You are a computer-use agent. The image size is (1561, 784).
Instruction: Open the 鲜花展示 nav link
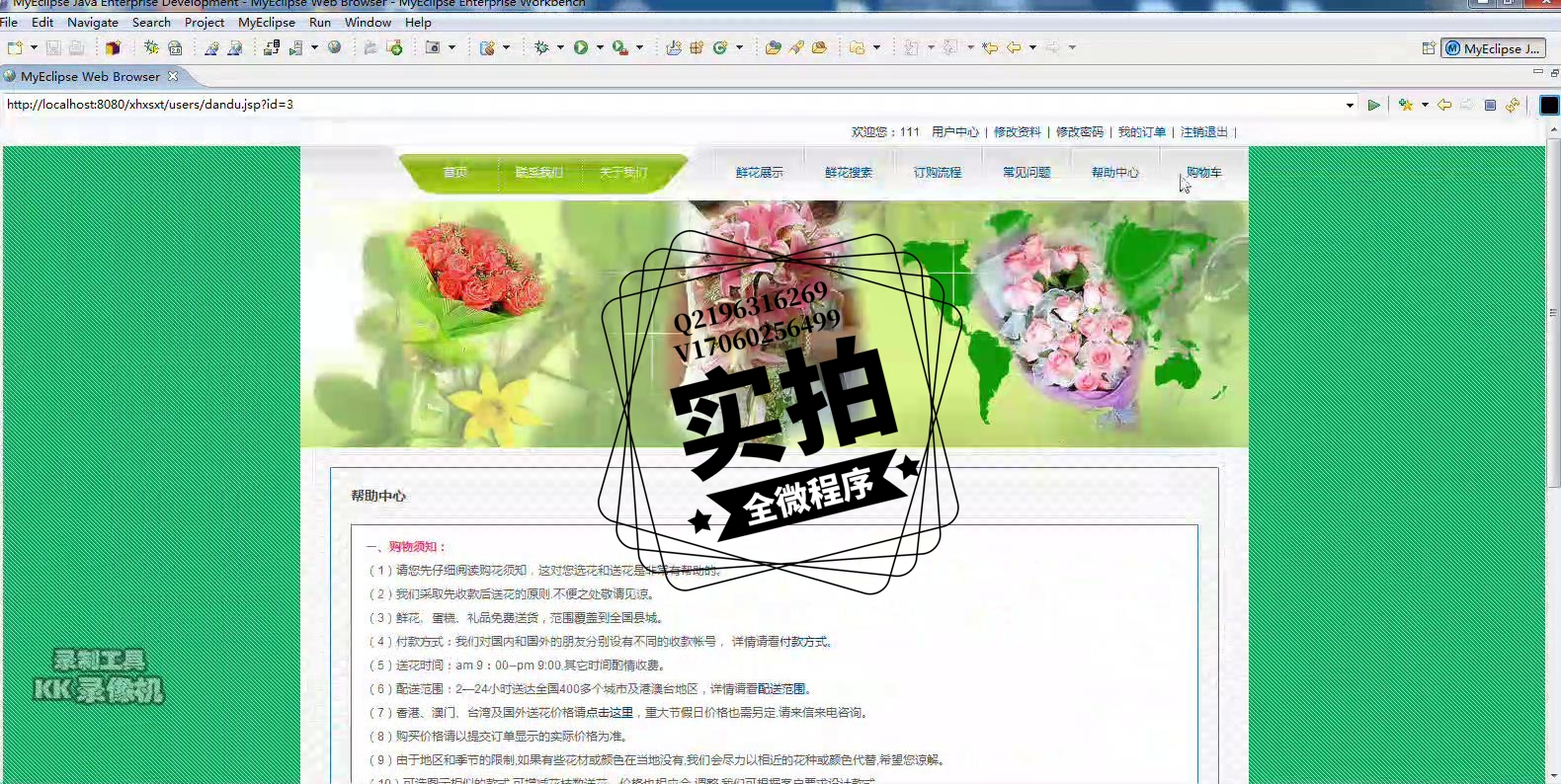[760, 172]
